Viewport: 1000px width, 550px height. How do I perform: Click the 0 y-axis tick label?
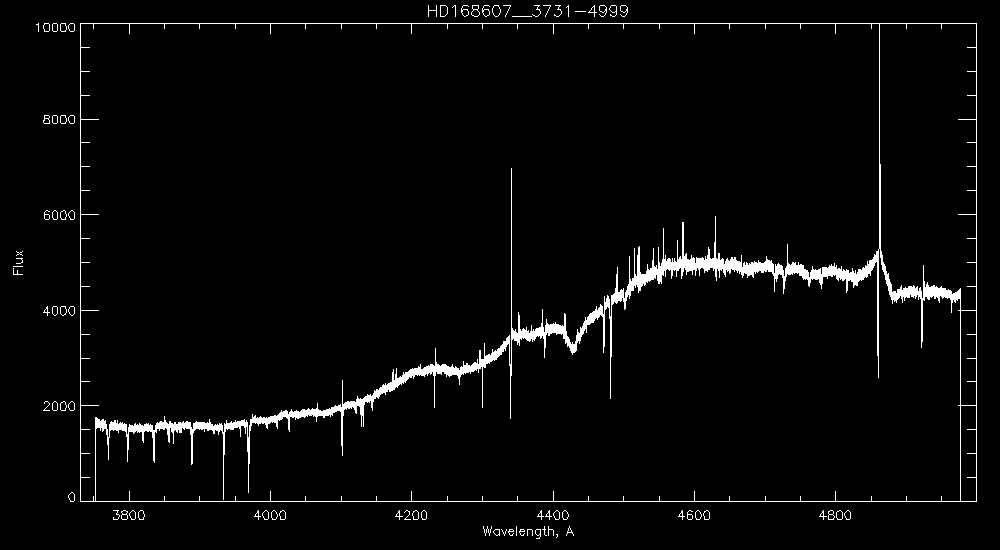tap(71, 498)
